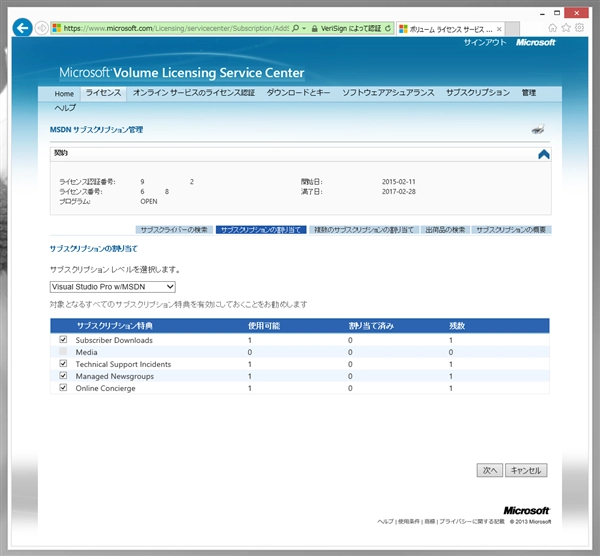600x556 pixels.
Task: Click the footer ヘルプ link
Action: click(385, 522)
